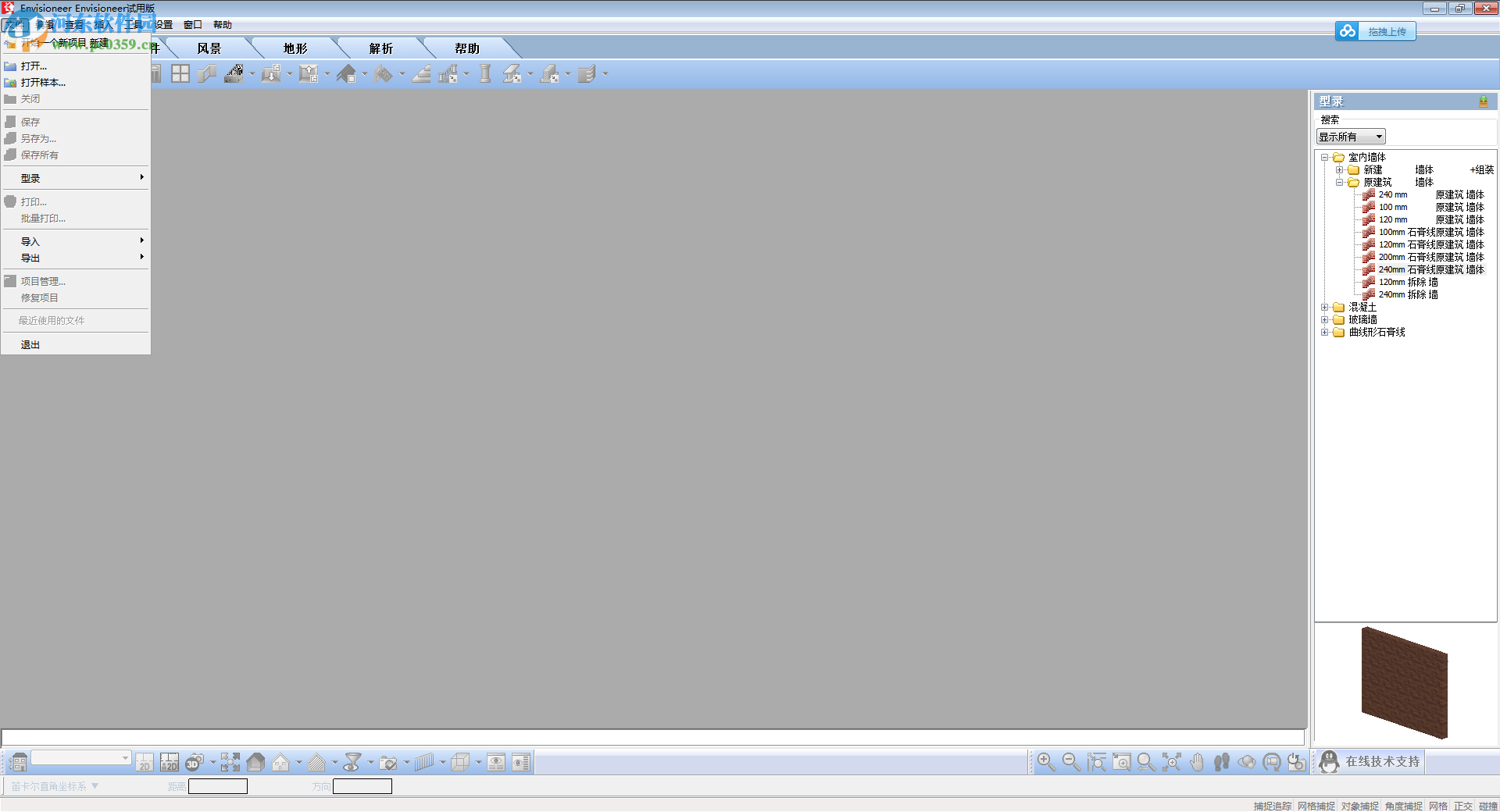
Task: Open the 窗口 menu in the menu bar
Action: point(192,25)
